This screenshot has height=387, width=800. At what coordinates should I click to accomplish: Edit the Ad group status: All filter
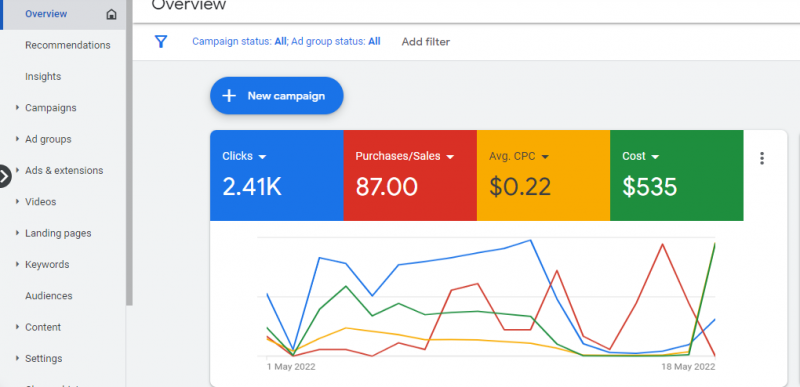(336, 42)
